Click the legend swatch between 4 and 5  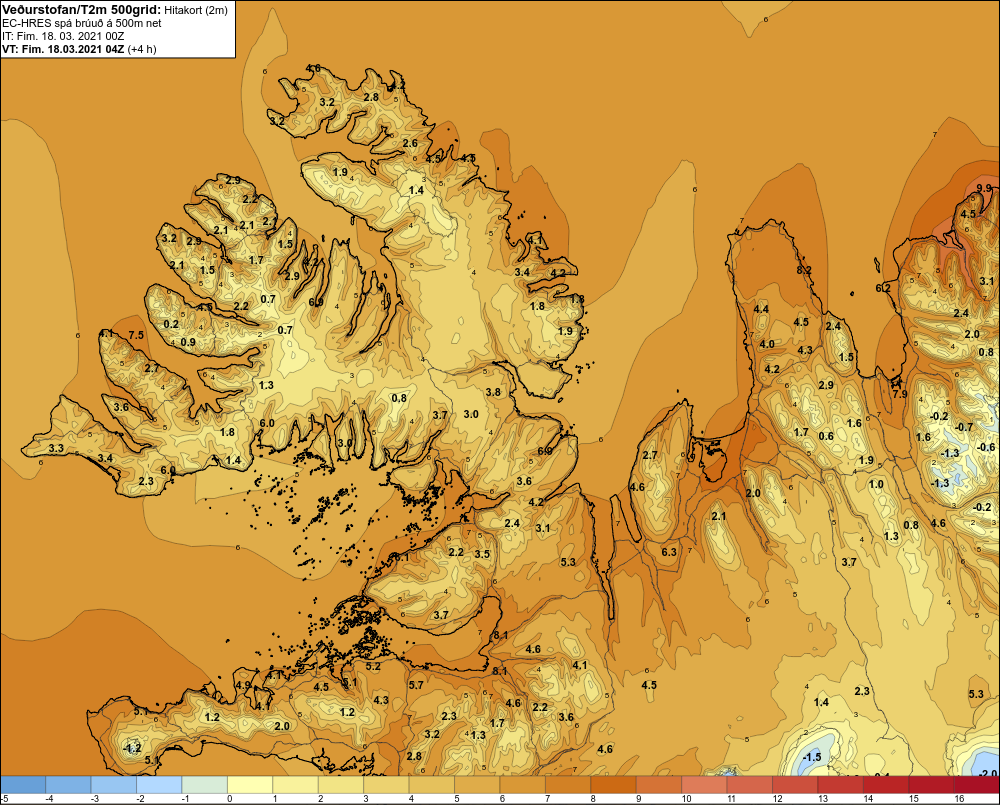click(x=432, y=784)
